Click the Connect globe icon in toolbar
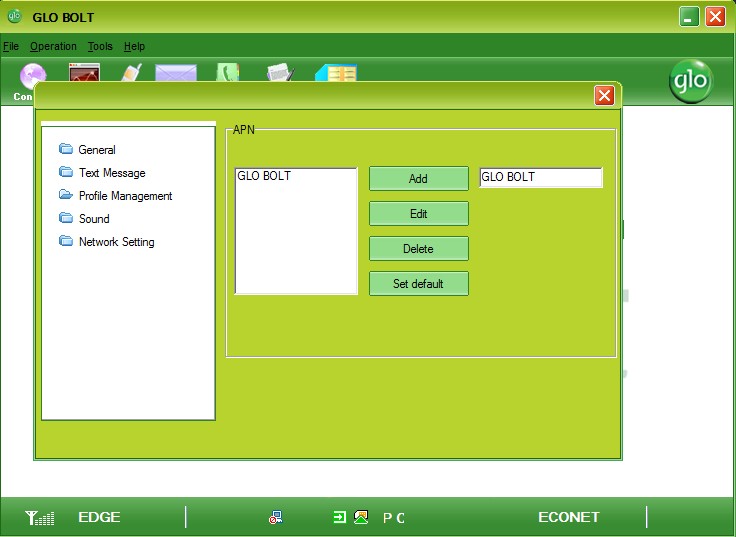Screen dimensions: 736x537 pyautogui.click(x=33, y=75)
